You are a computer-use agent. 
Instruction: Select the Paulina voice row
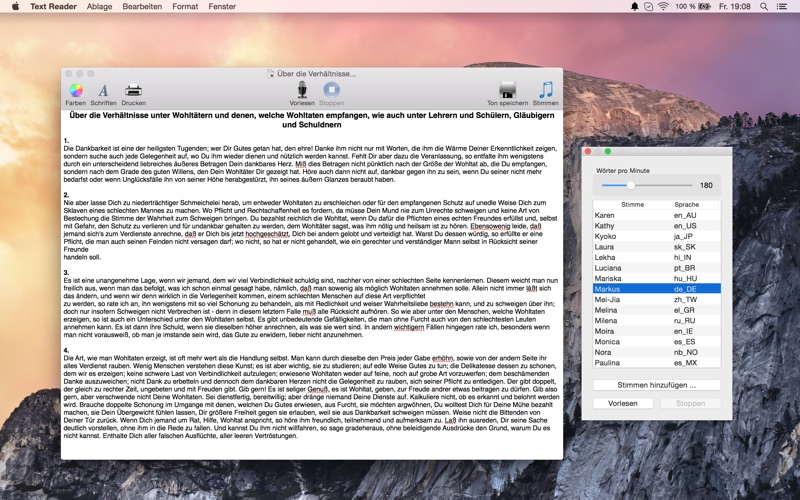click(657, 363)
